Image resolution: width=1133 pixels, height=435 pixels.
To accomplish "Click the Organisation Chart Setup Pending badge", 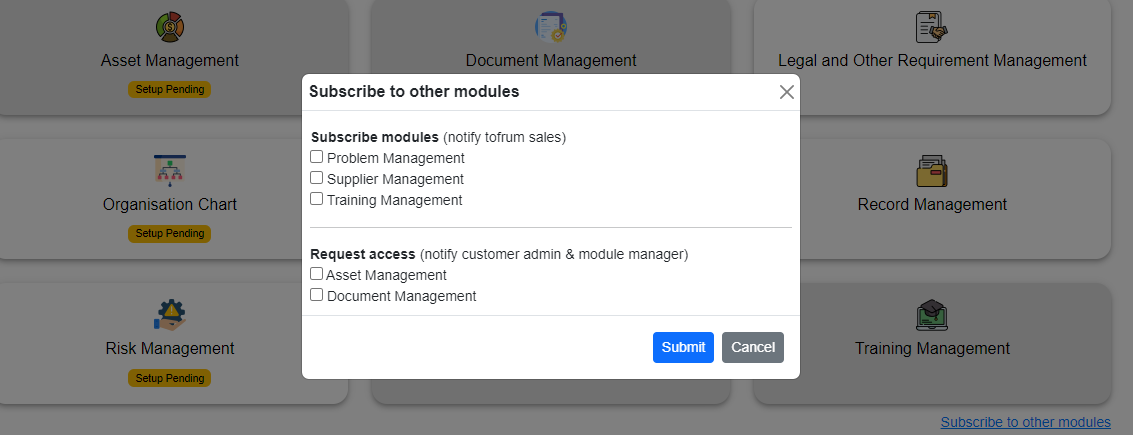I will tap(170, 234).
